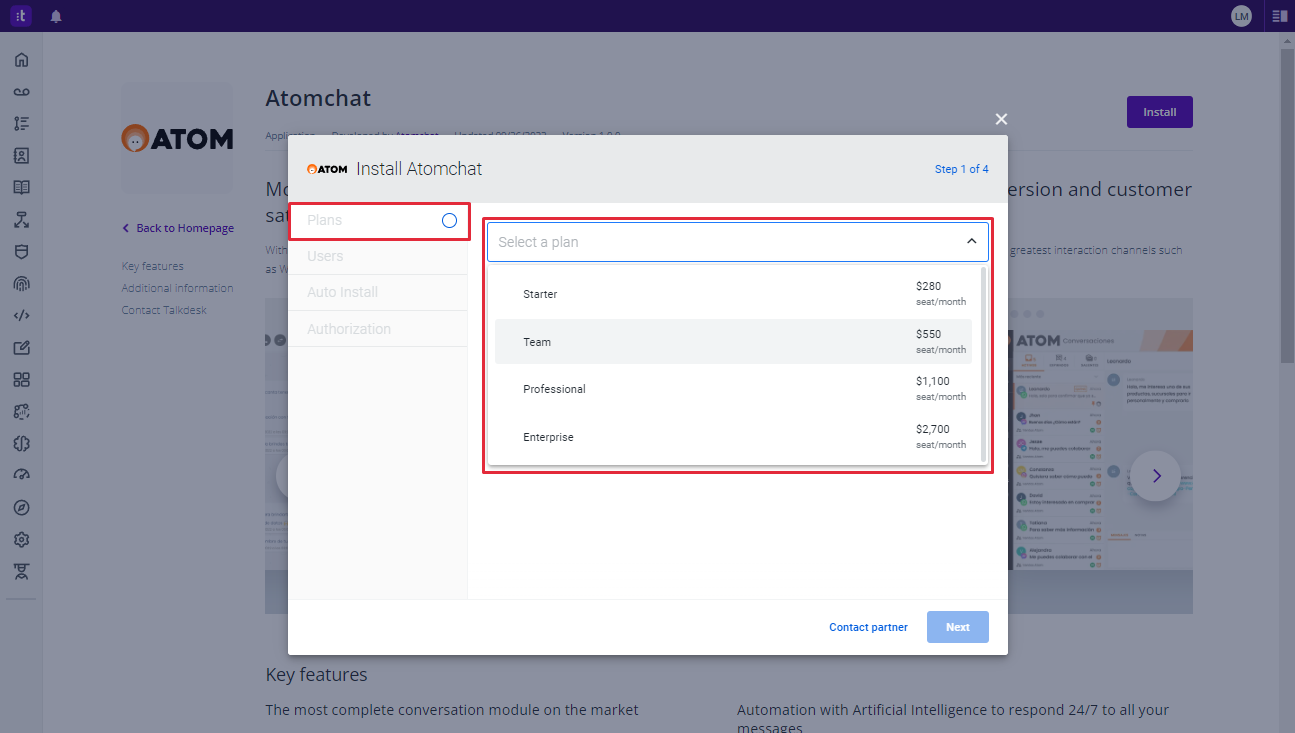Open the code brackets sidebar icon
The image size is (1295, 733).
pos(21,316)
